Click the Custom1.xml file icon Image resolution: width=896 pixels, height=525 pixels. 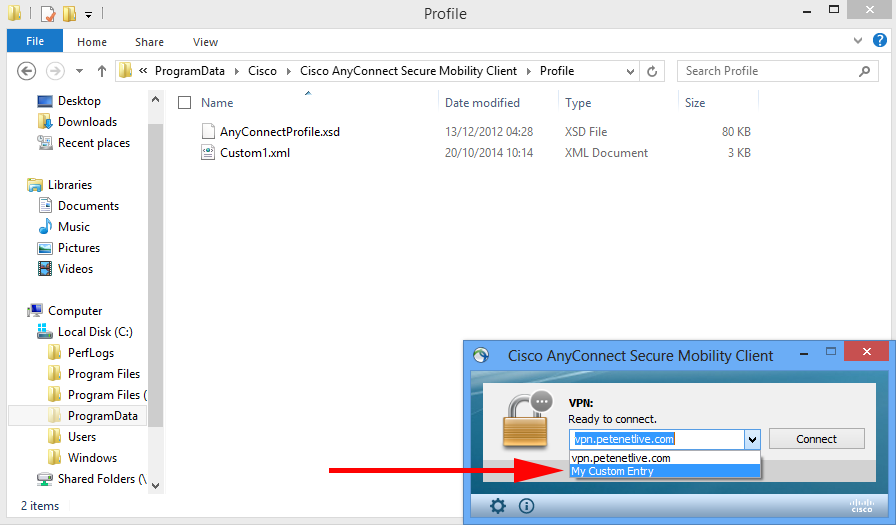point(208,153)
